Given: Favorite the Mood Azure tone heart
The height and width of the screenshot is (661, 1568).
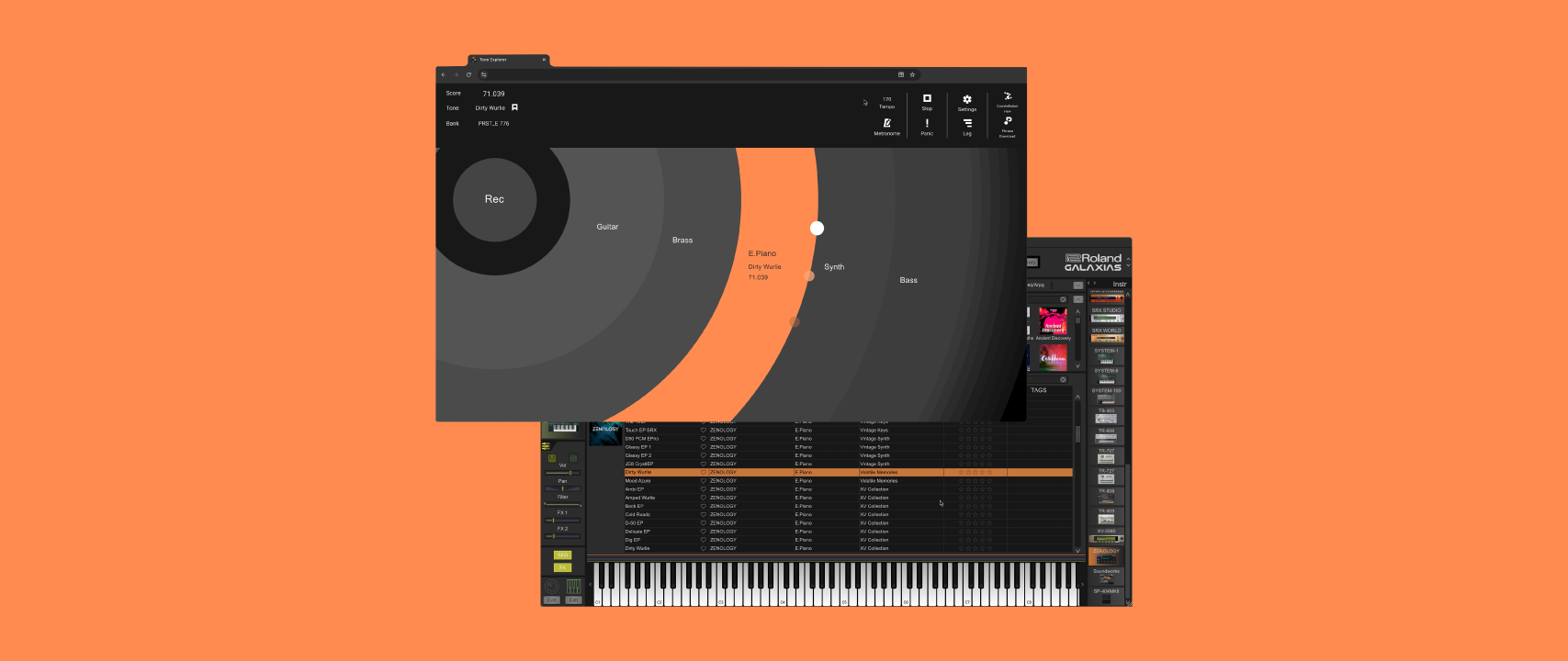Looking at the screenshot, I should click(x=704, y=481).
